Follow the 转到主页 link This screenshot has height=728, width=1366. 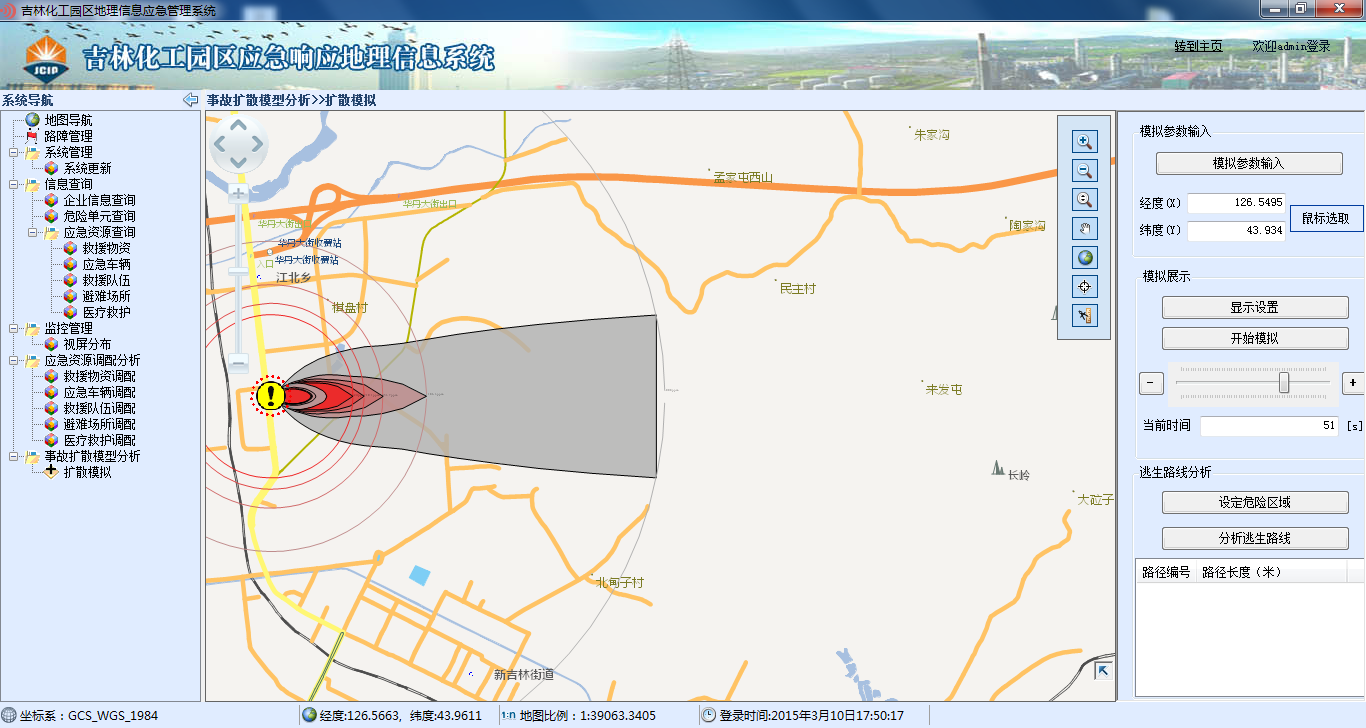pyautogui.click(x=1198, y=46)
